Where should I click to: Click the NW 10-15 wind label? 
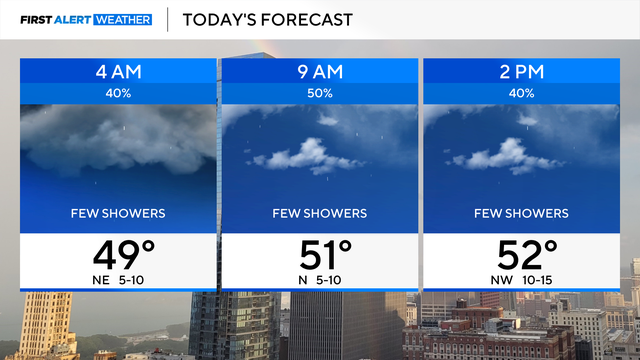click(521, 280)
